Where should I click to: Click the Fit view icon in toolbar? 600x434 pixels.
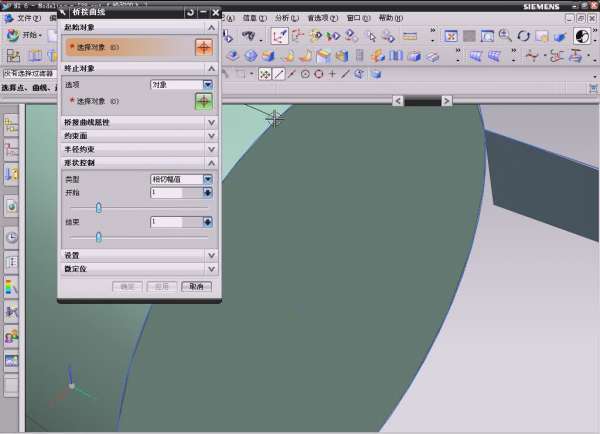(452, 36)
